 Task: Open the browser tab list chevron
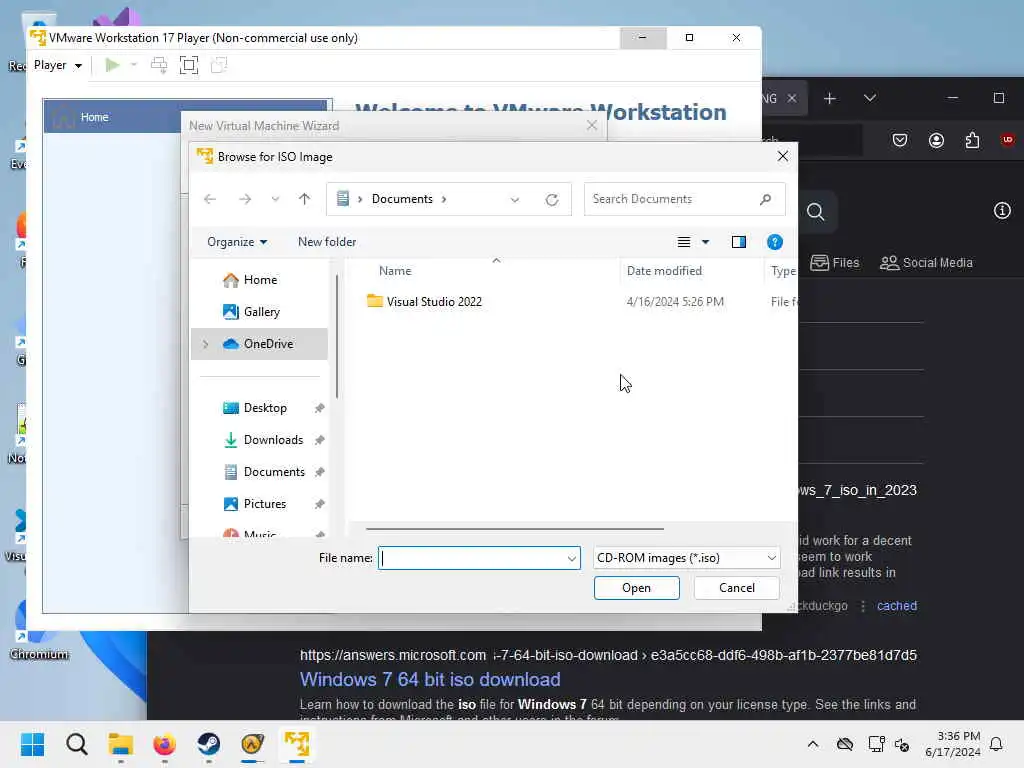[870, 99]
